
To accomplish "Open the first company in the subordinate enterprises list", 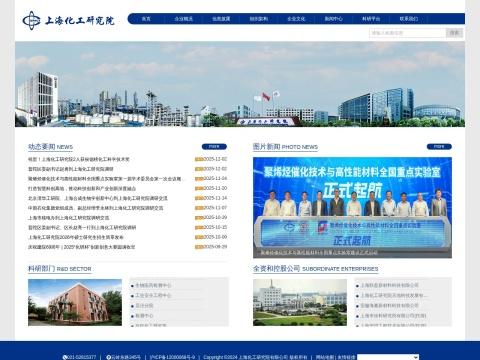I will [389, 286].
